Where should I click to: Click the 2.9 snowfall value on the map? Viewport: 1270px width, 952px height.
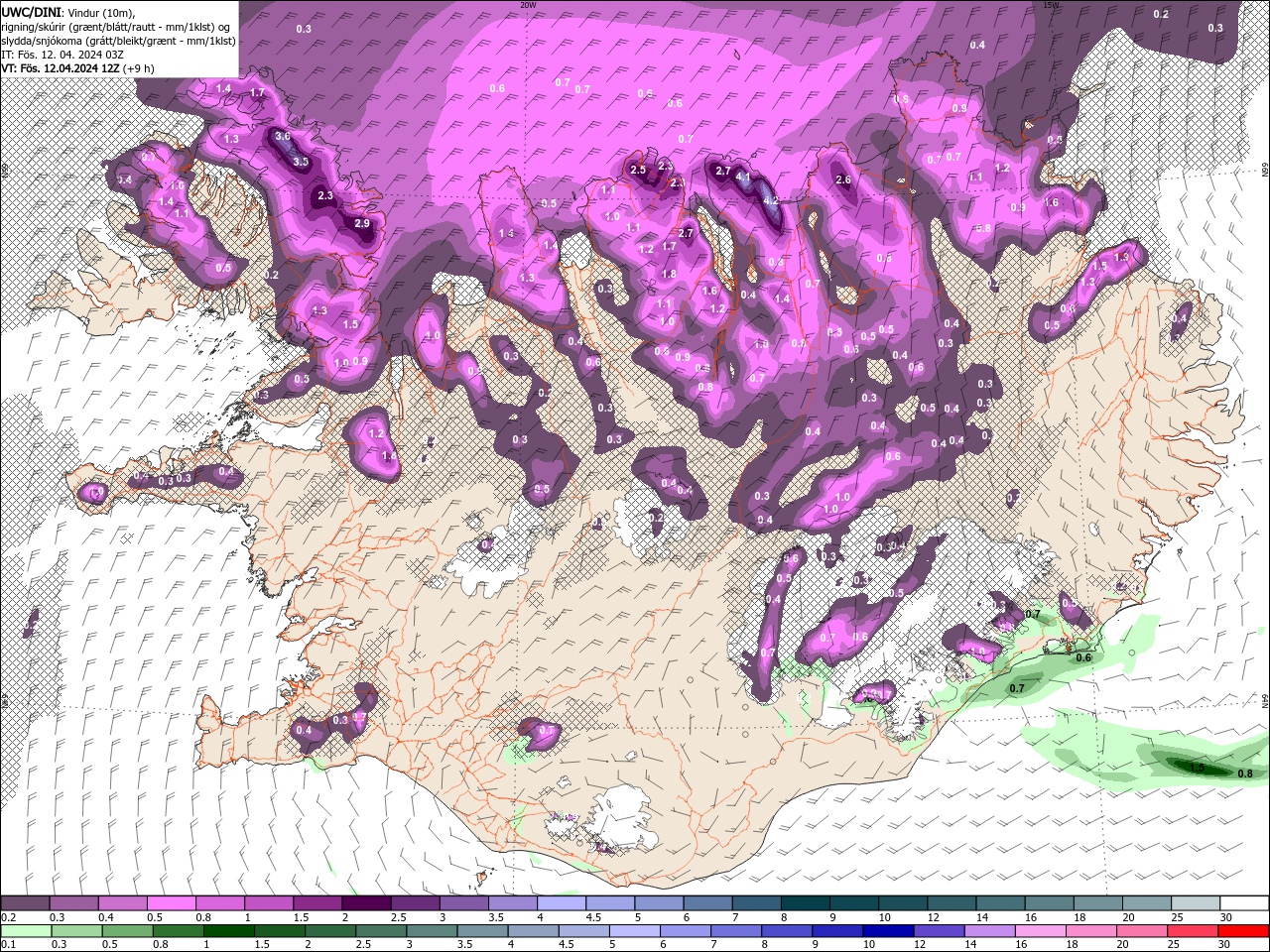pyautogui.click(x=362, y=224)
